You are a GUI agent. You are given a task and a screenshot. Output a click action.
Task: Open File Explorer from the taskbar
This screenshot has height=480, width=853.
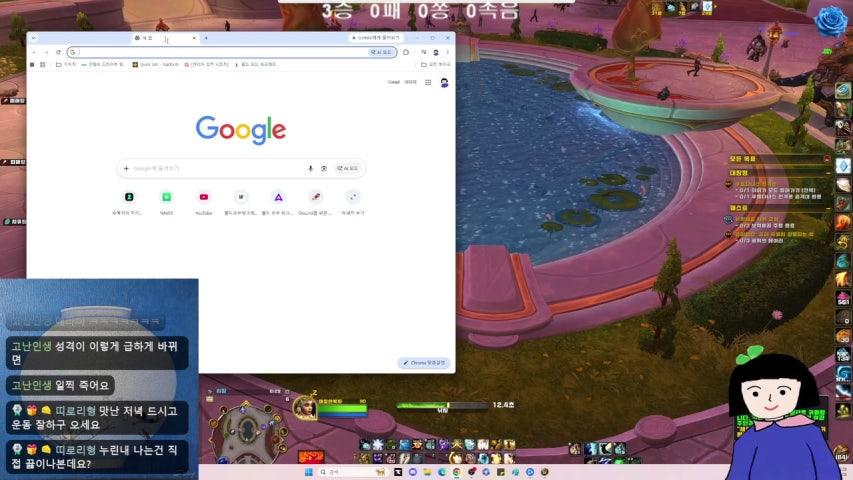click(x=428, y=472)
